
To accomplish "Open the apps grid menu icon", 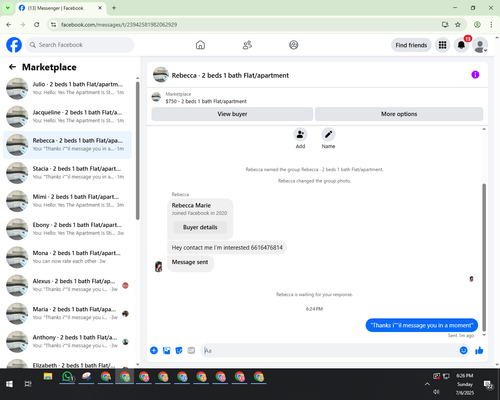I will [x=442, y=45].
